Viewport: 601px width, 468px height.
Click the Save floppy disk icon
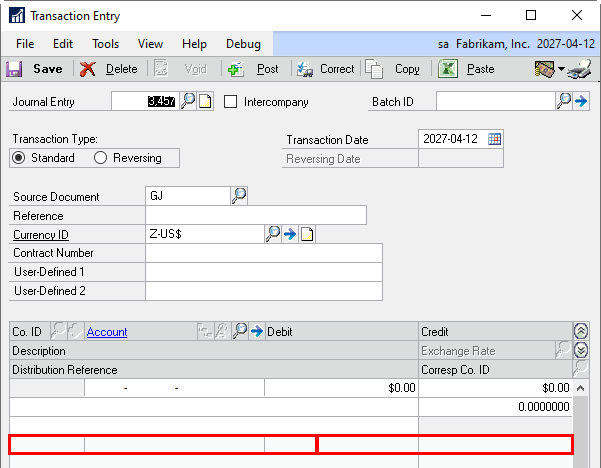[x=14, y=69]
